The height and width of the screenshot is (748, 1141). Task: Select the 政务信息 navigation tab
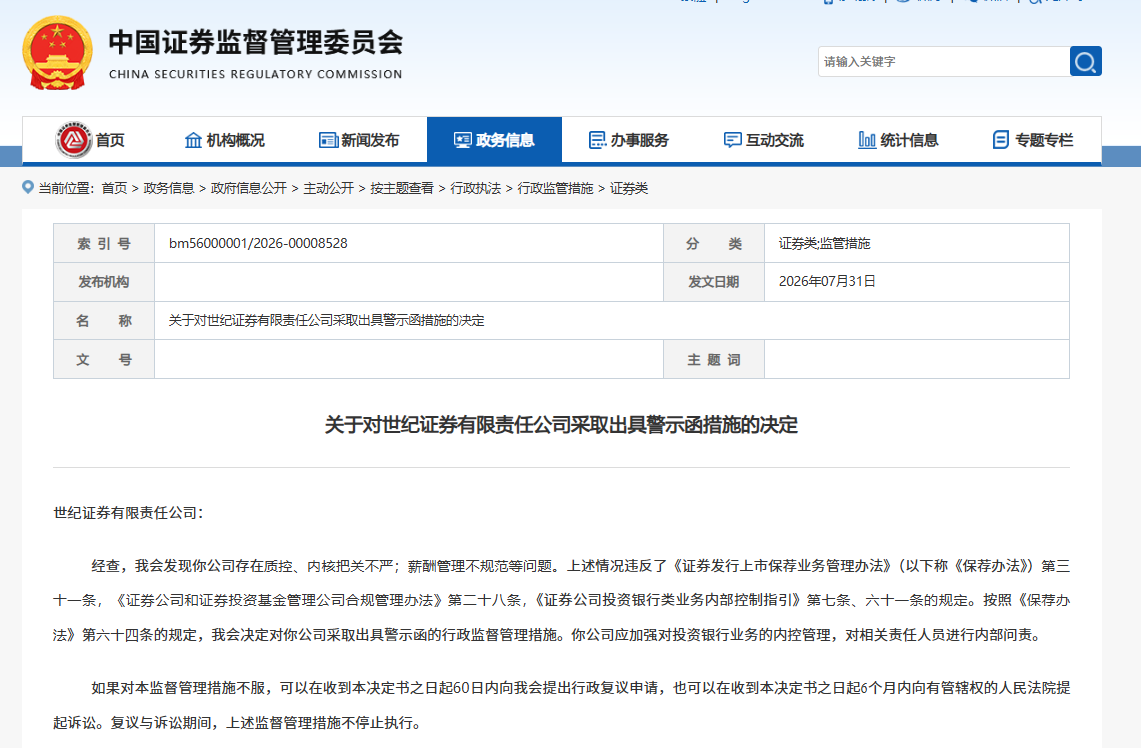tap(494, 140)
